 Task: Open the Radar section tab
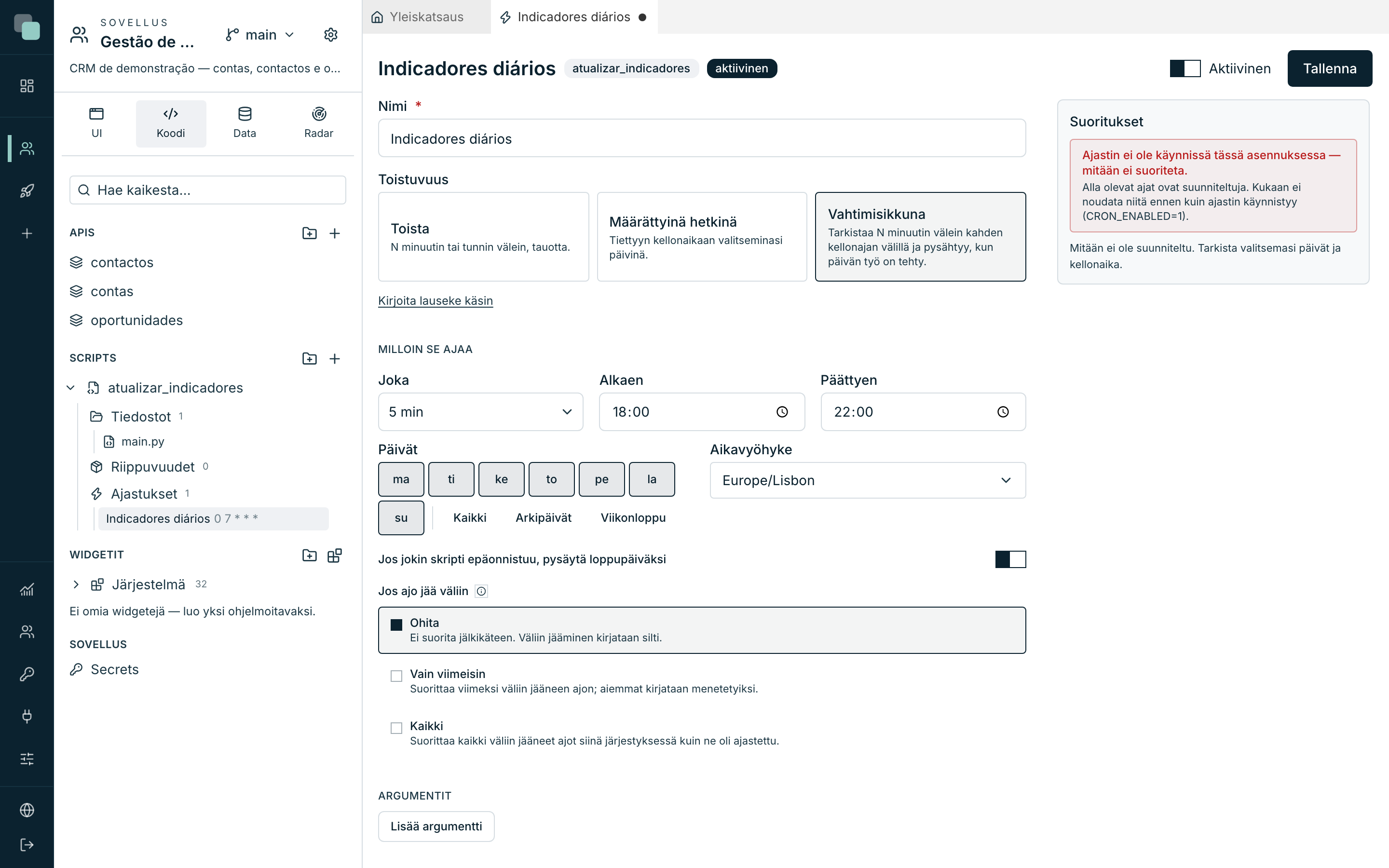(x=318, y=123)
